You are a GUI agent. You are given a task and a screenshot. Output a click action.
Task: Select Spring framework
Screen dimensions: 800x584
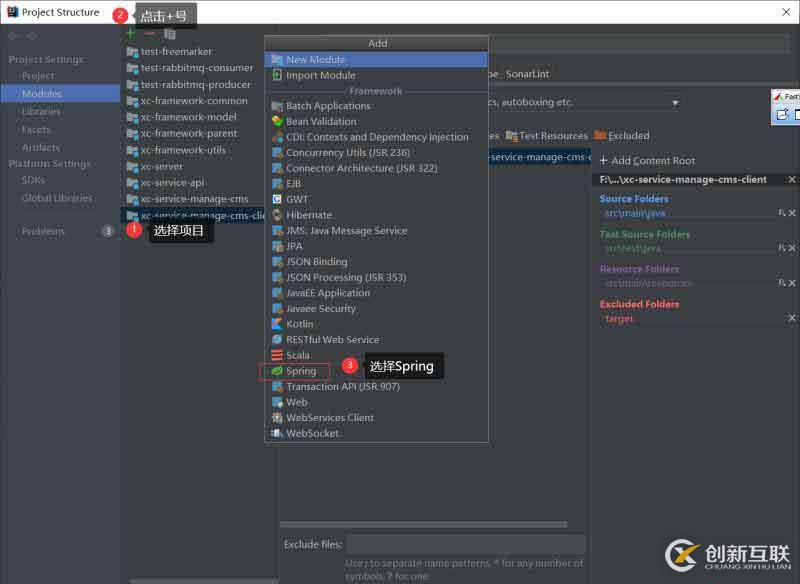376,371
